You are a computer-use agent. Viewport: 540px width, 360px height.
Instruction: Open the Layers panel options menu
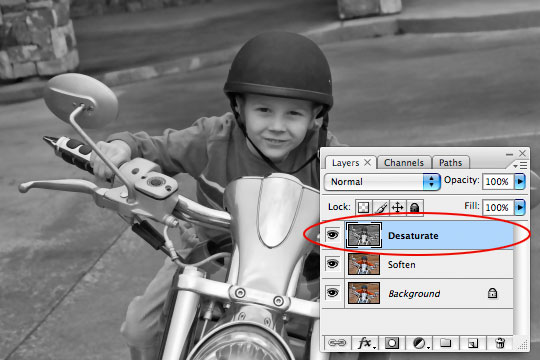(x=520, y=166)
